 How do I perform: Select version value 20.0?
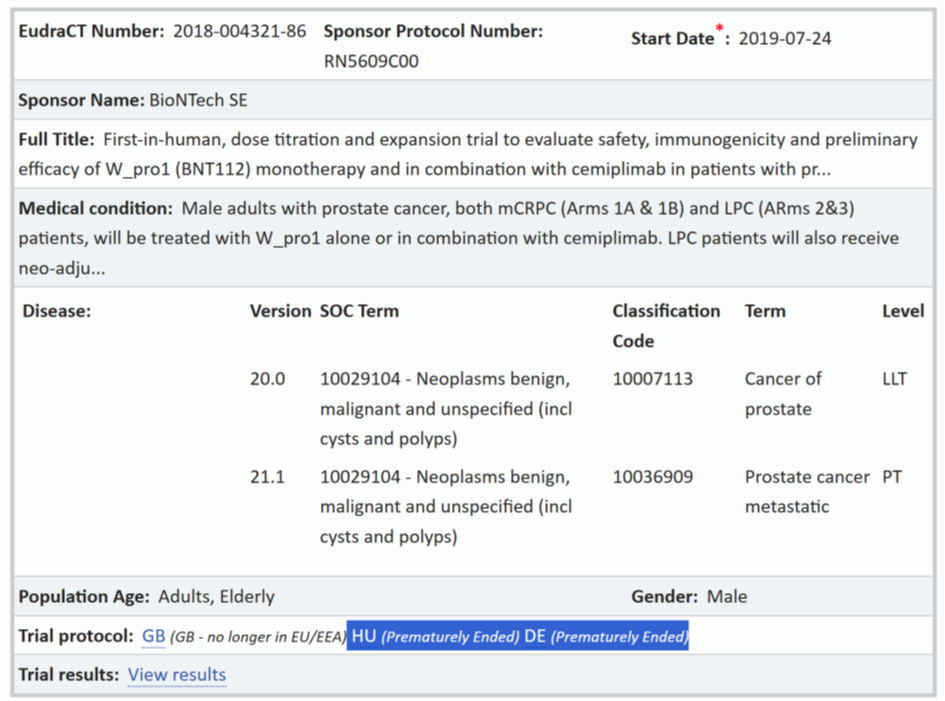(268, 379)
